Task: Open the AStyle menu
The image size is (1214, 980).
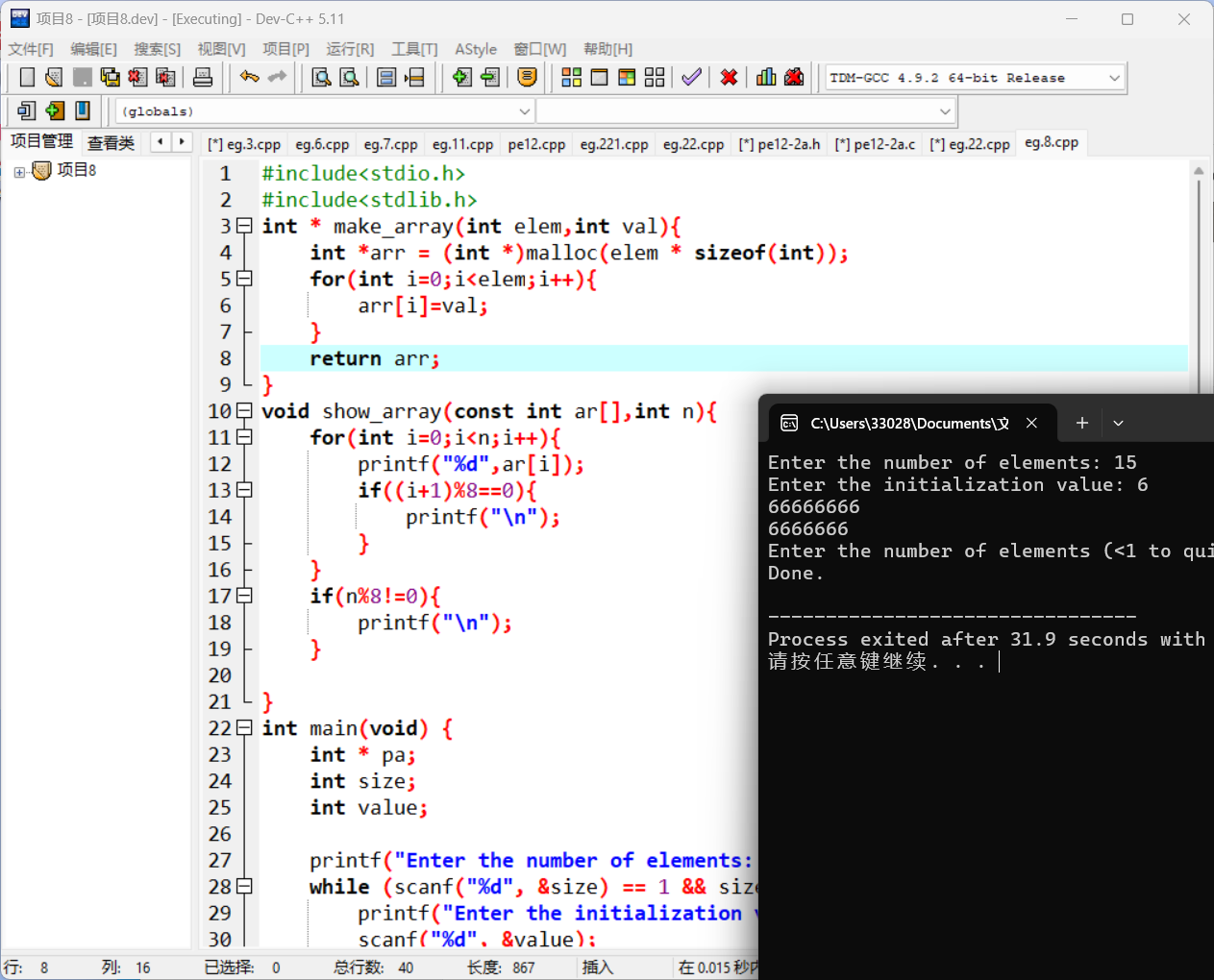Action: tap(476, 49)
